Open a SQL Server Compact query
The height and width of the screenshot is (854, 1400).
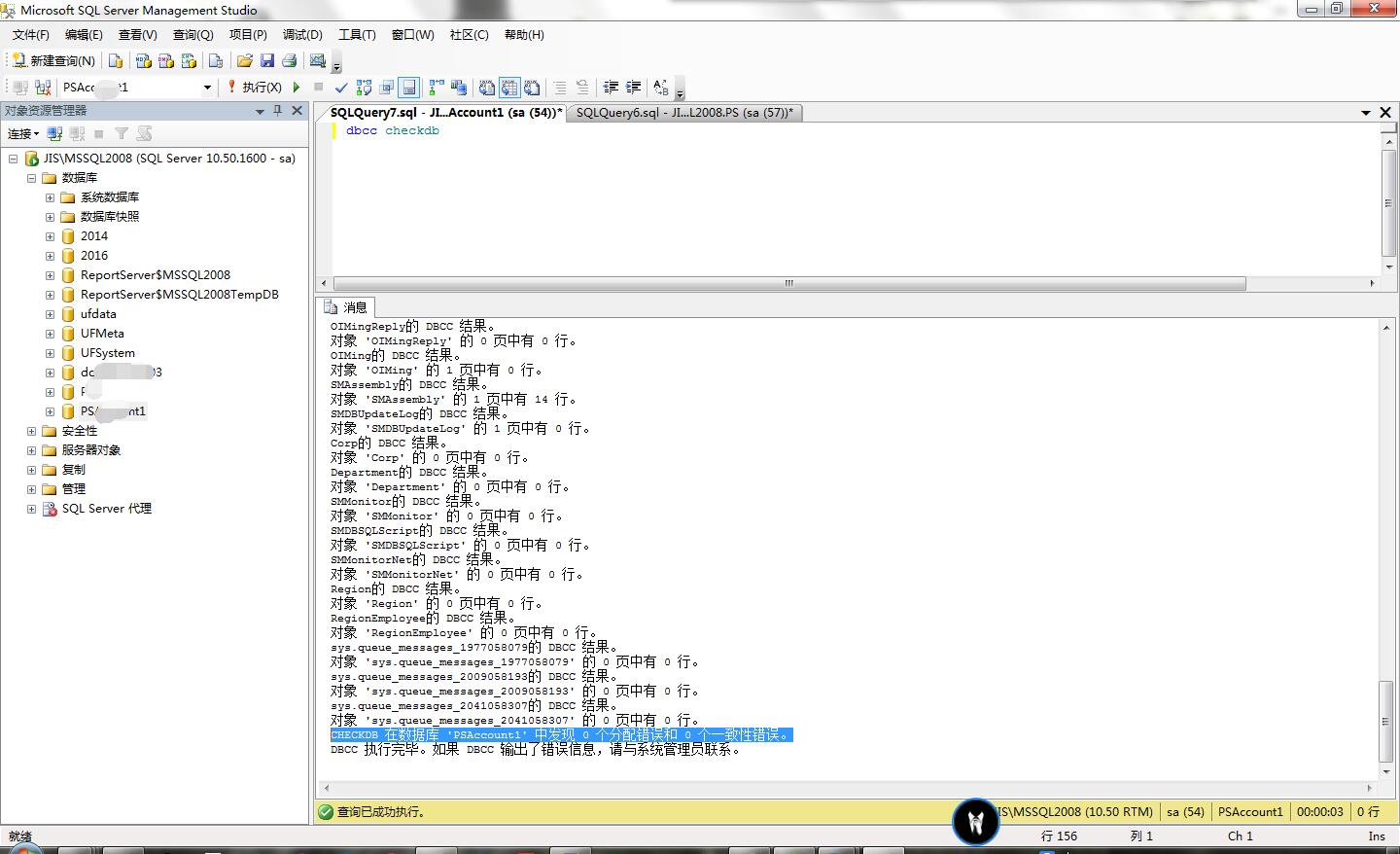pyautogui.click(x=216, y=60)
